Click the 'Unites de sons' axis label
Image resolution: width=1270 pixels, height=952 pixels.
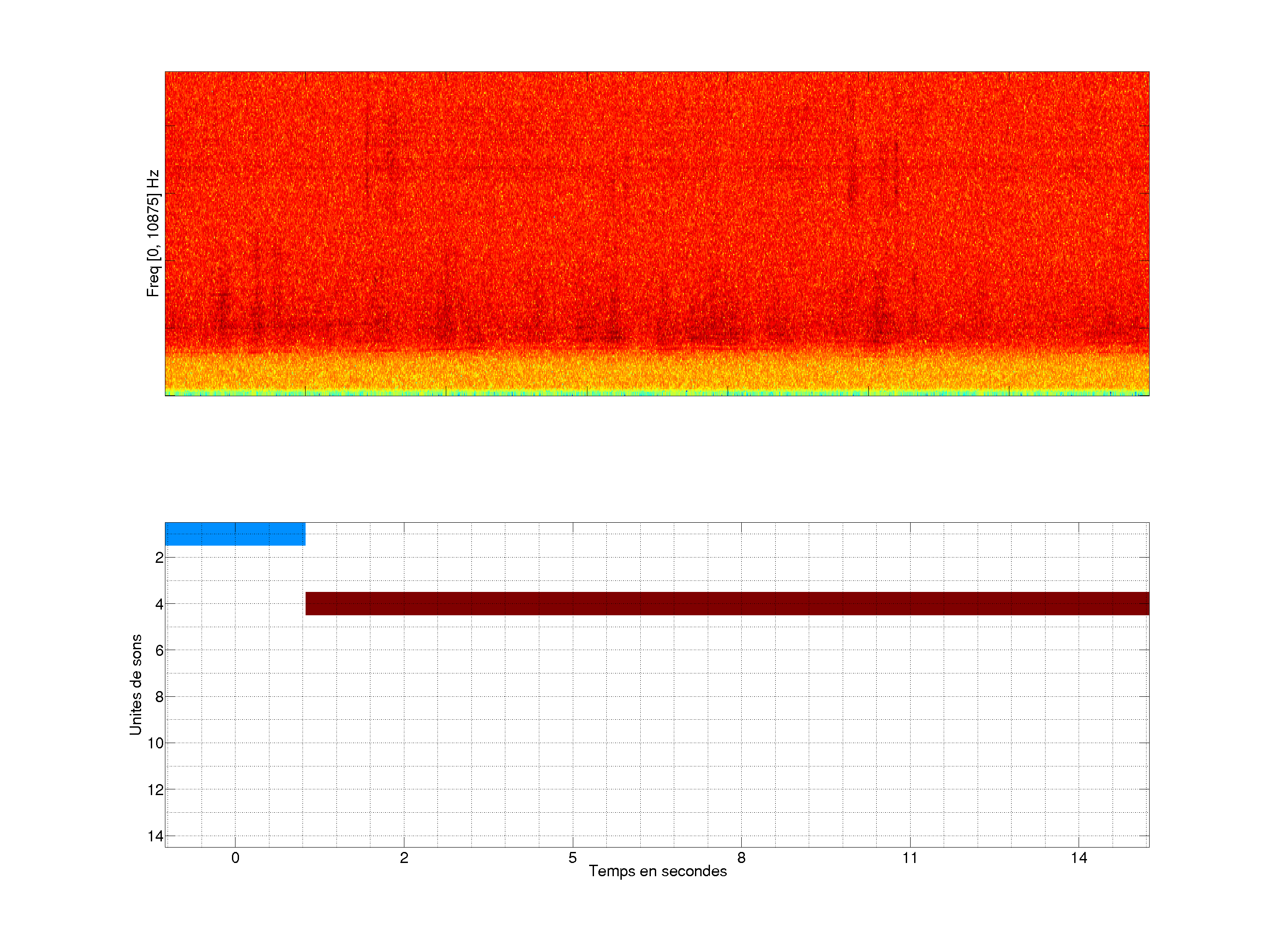pos(135,684)
